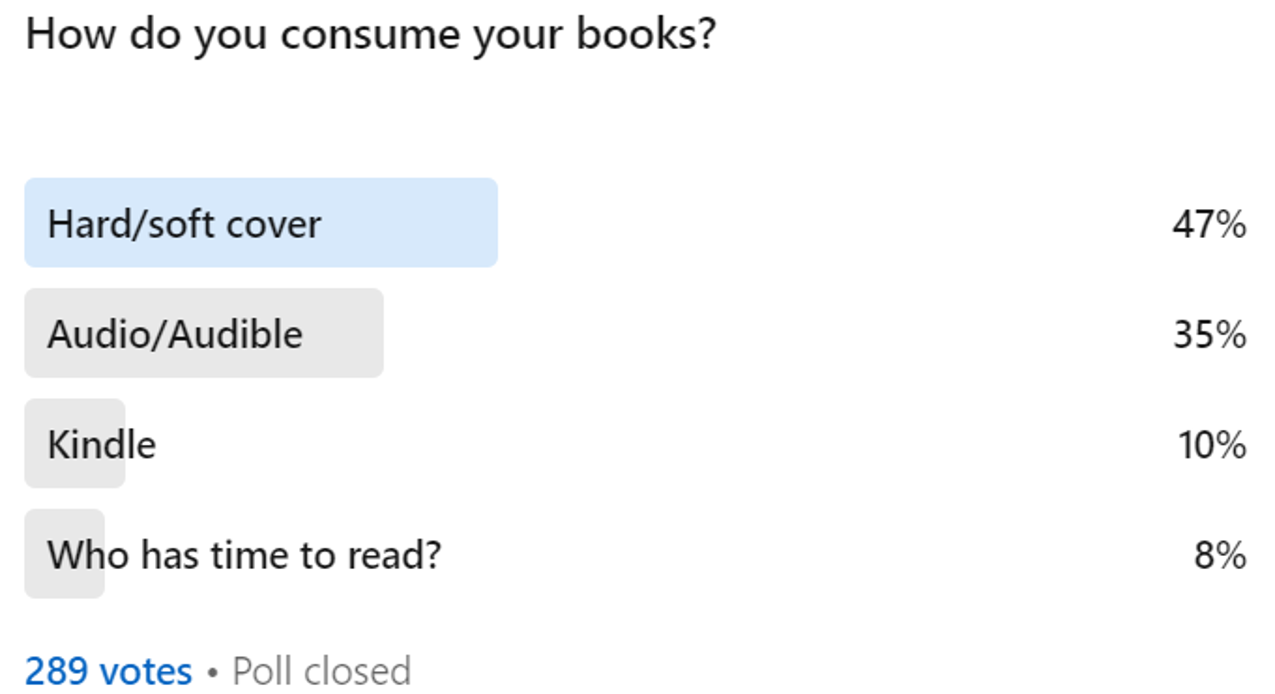Click the Poll closed status text
Image resolution: width=1275 pixels, height=694 pixels.
[321, 671]
